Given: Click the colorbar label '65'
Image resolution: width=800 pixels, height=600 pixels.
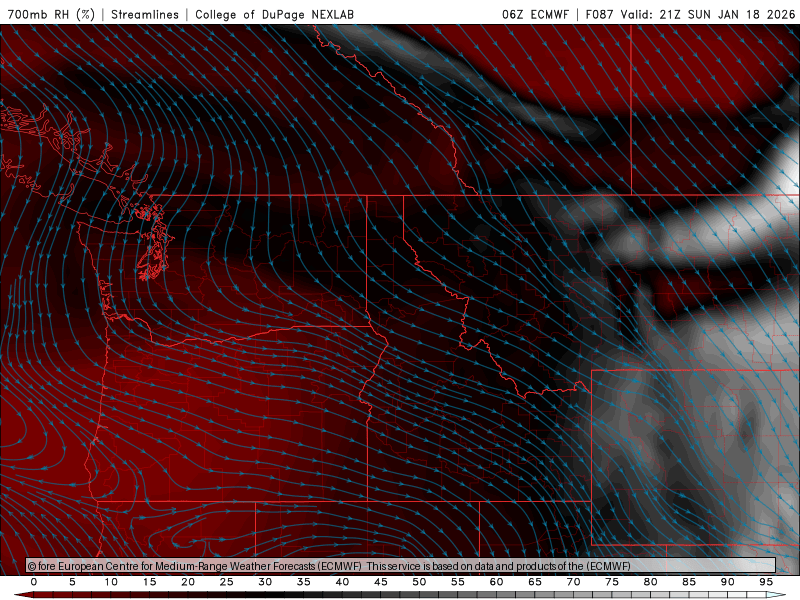Looking at the screenshot, I should click(535, 582).
